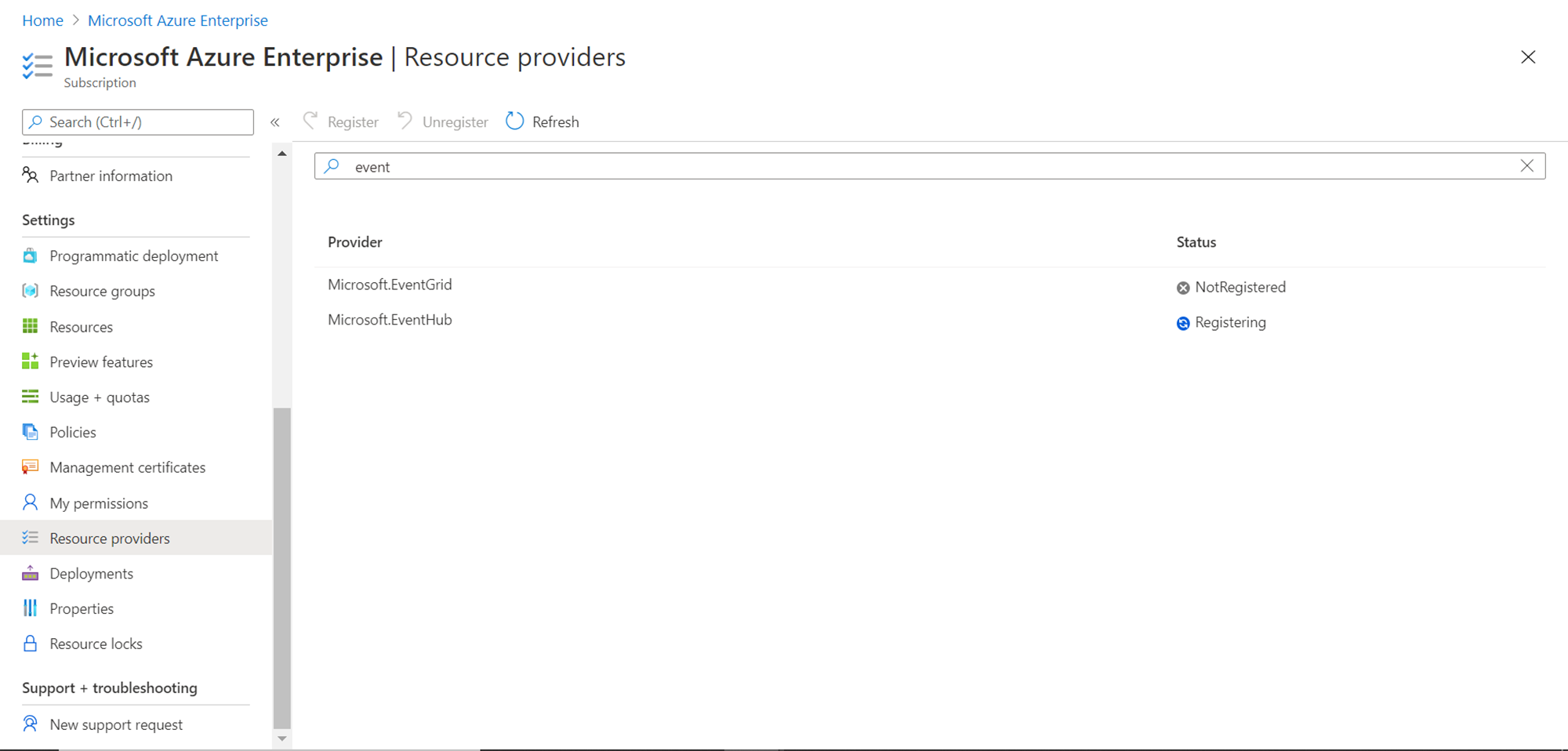Click the Register toolbar button

pyautogui.click(x=341, y=122)
